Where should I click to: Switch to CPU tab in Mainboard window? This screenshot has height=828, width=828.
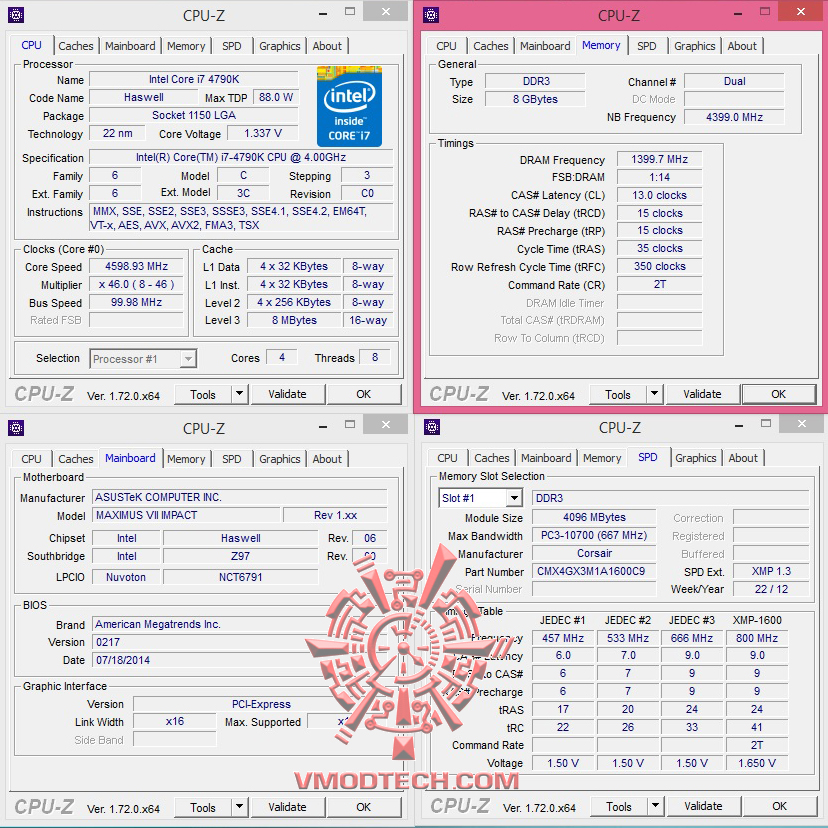(31, 459)
